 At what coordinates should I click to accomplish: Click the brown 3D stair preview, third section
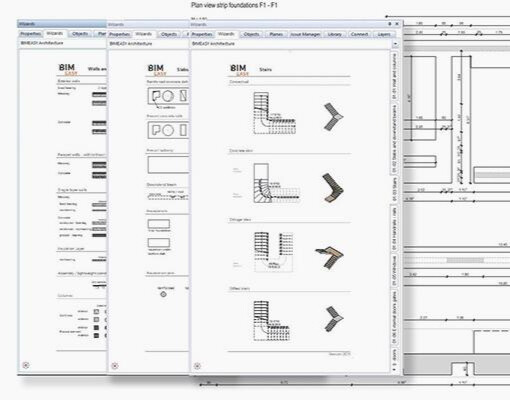329,257
